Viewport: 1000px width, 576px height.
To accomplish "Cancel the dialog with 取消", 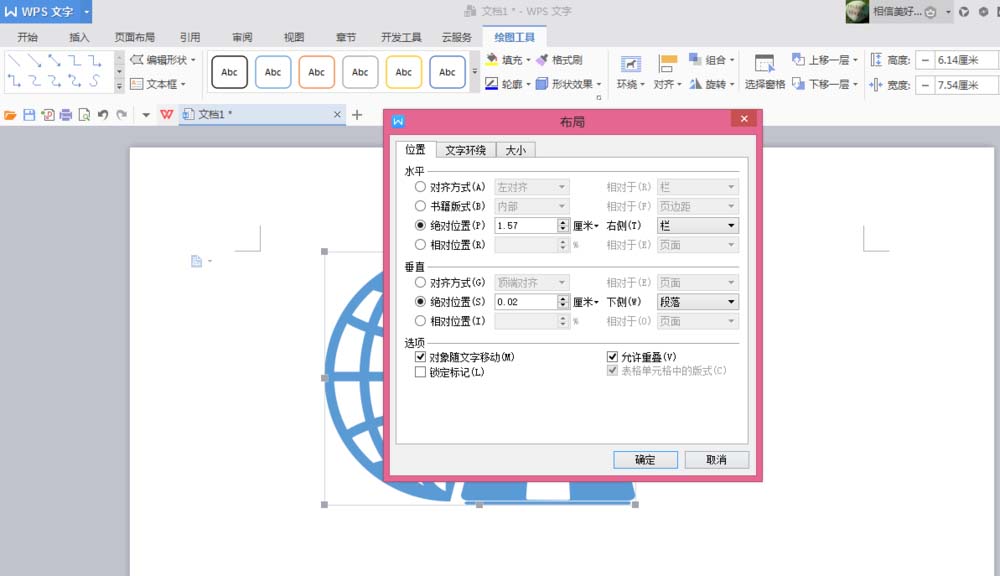I will click(x=716, y=460).
